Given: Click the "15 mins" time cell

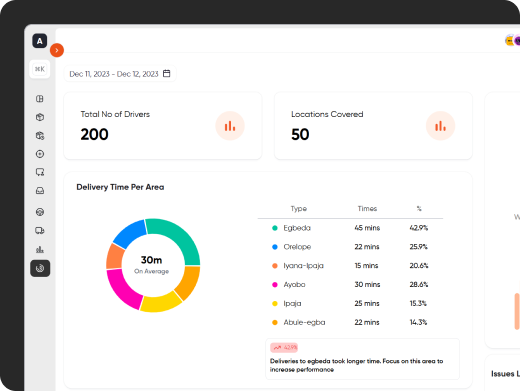Looking at the screenshot, I should 366,266.
